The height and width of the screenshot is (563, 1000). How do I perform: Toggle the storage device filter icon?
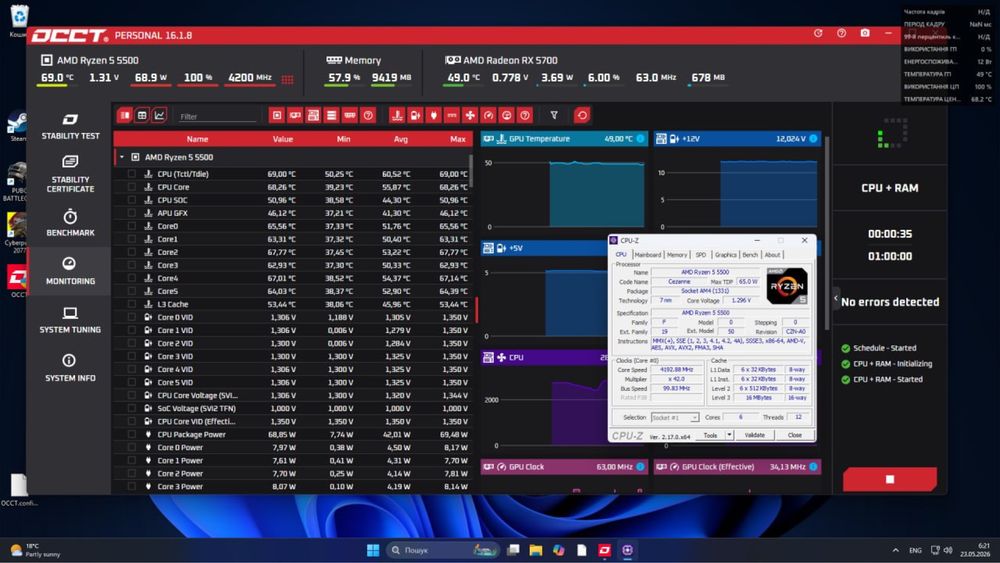[331, 115]
